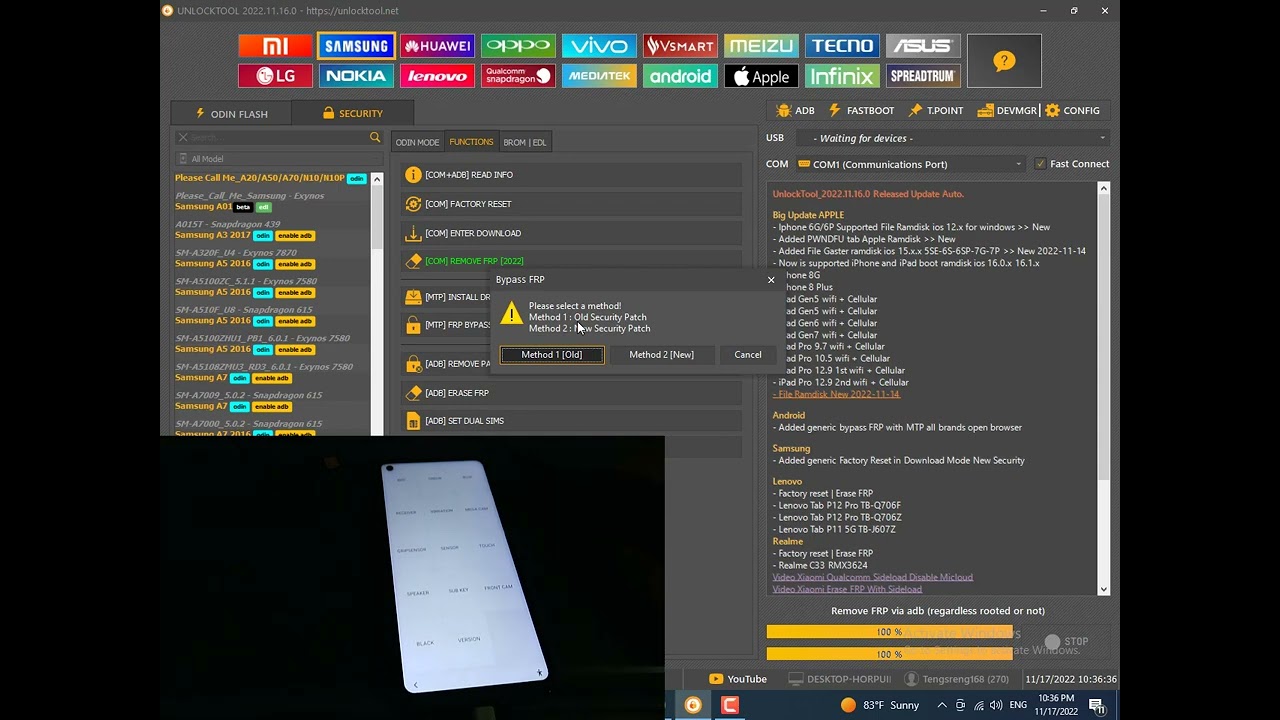This screenshot has width=1280, height=720.
Task: Run [ADB] ERASE FRP
Action: pos(572,393)
